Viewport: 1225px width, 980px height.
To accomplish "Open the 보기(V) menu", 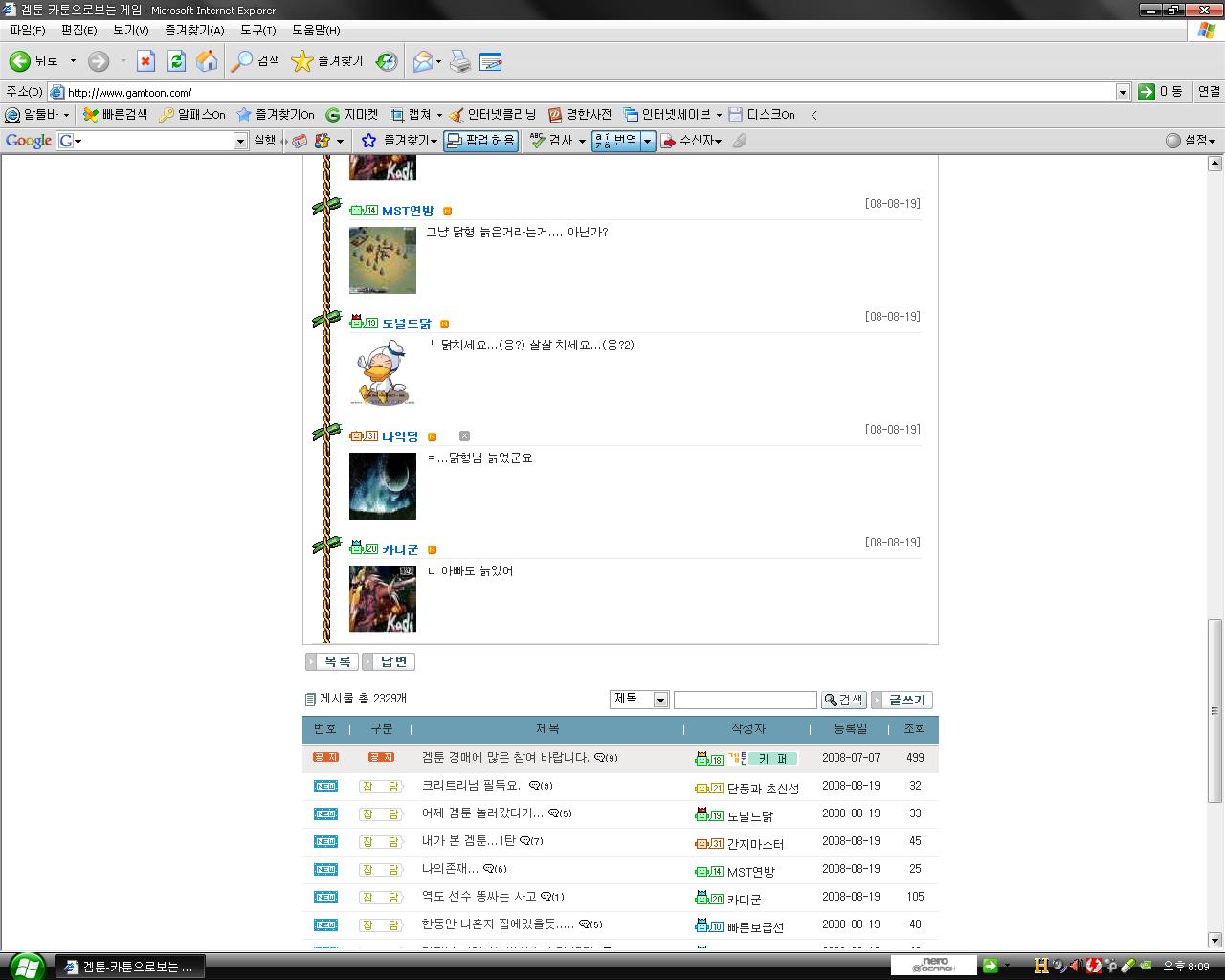I will (130, 30).
